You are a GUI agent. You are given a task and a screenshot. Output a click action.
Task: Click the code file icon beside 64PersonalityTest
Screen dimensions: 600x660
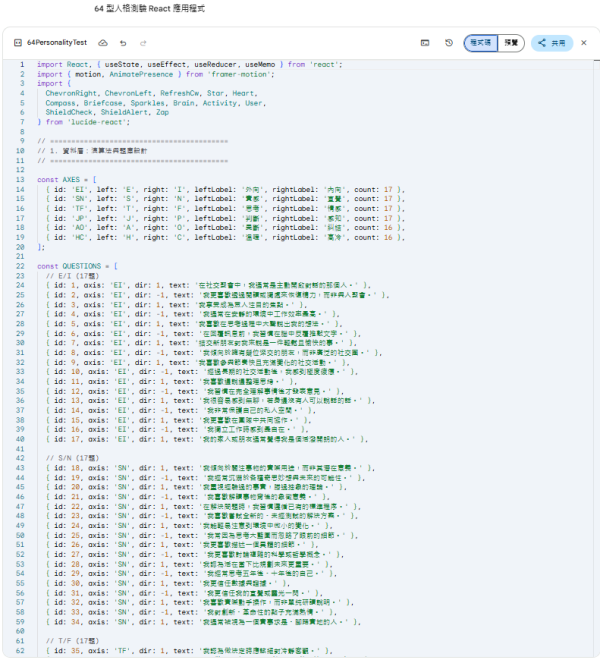(18, 44)
